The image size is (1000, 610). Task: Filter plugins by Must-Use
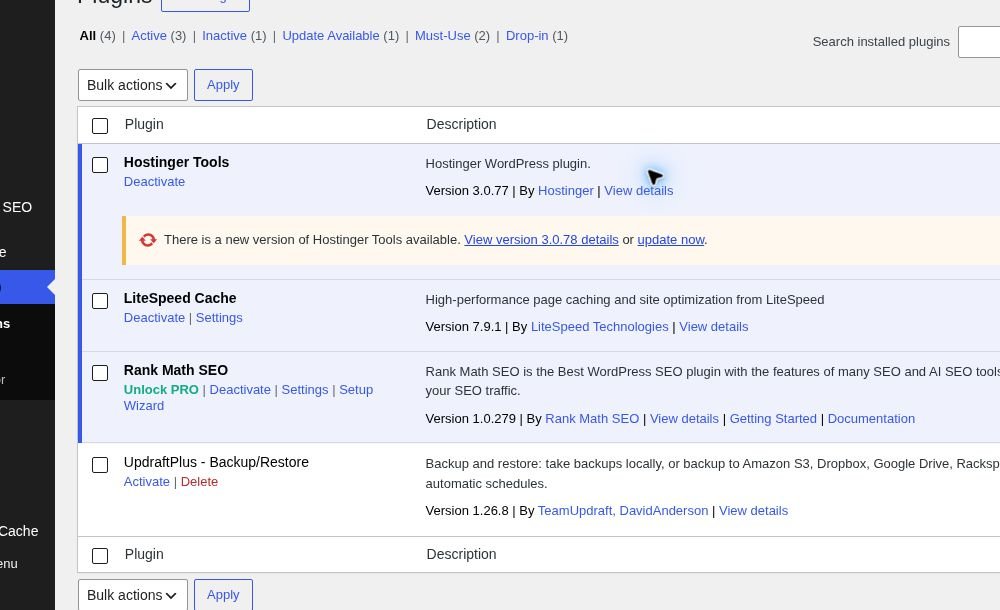[443, 36]
